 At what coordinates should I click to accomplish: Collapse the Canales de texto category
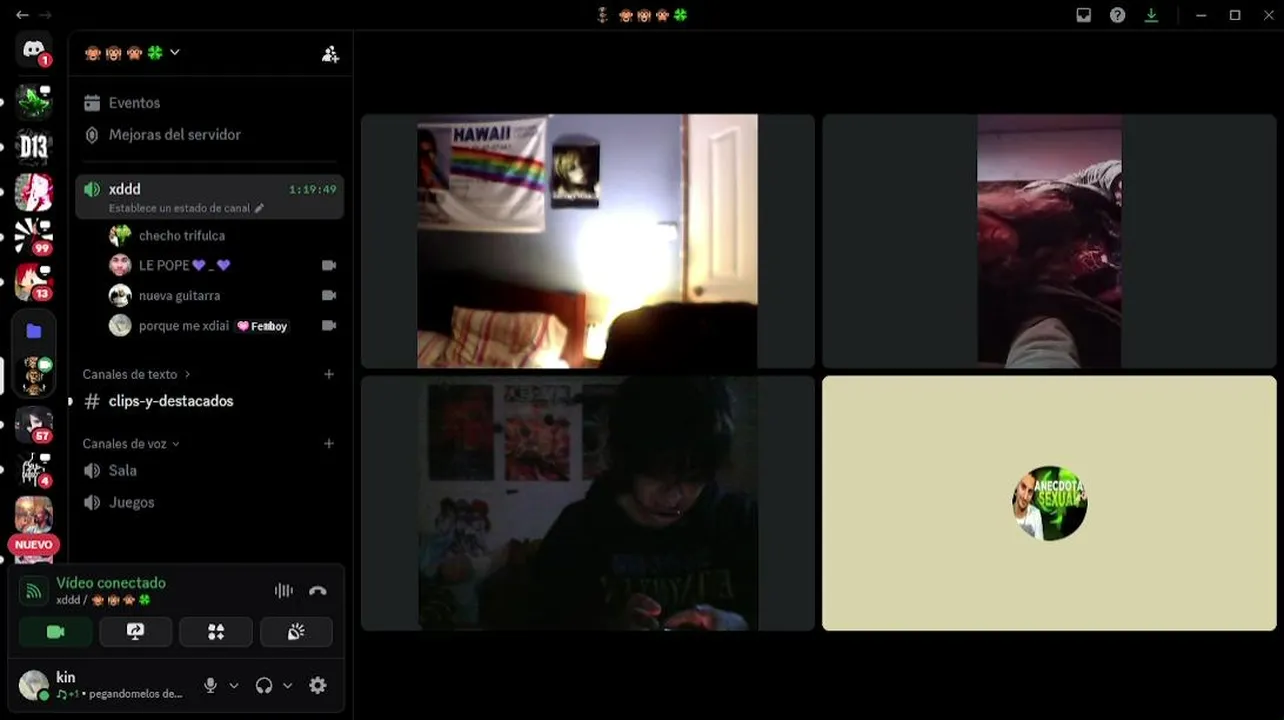pyautogui.click(x=136, y=374)
